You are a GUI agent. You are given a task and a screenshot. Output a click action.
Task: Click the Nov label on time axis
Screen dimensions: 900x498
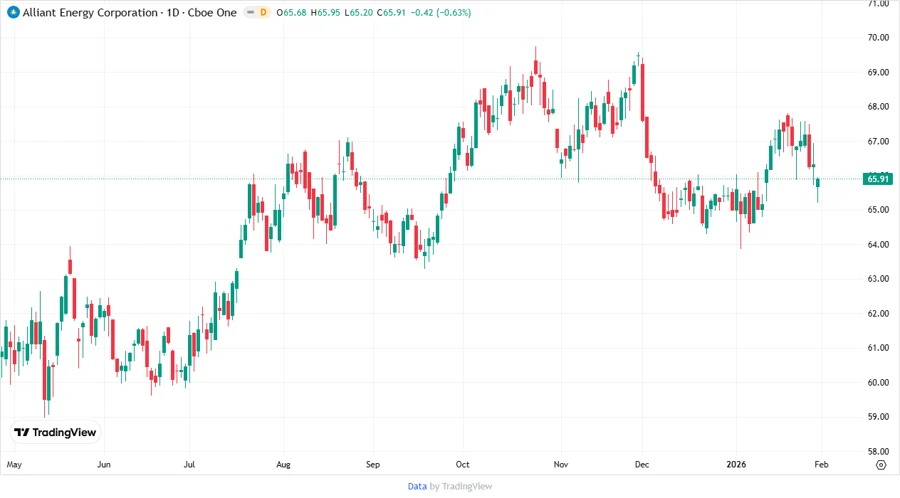tap(561, 464)
